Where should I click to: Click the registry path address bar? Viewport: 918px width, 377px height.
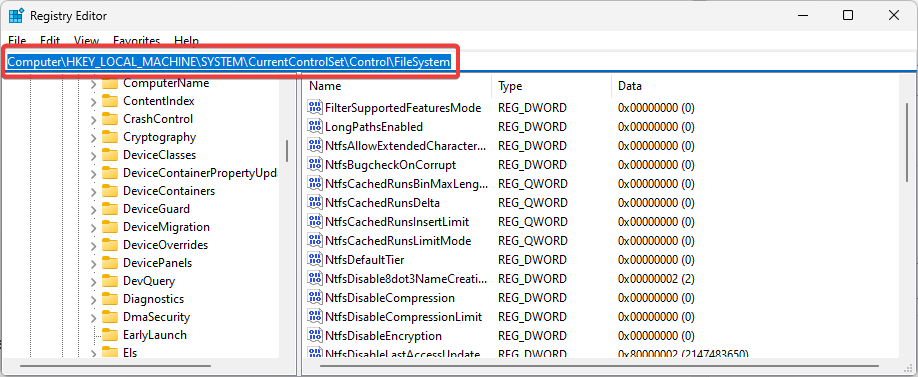coord(459,61)
